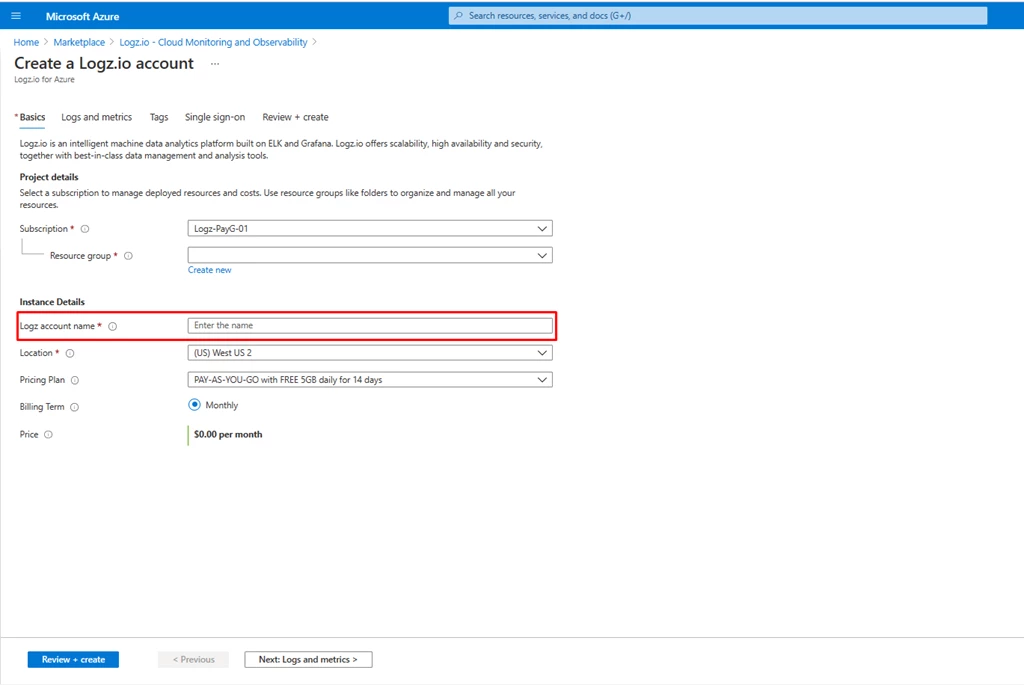
Task: Click the Create a Logz.io account heading
Action: pos(104,63)
